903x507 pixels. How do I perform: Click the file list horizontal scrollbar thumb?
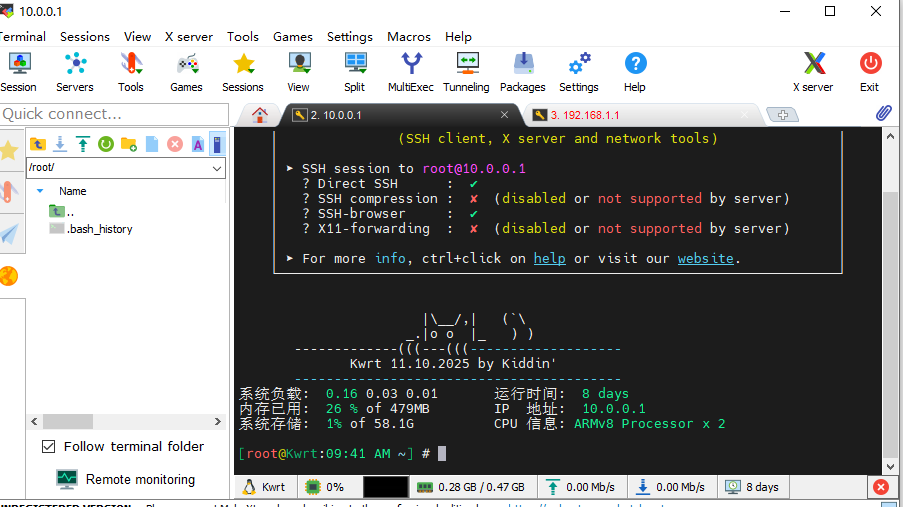pyautogui.click(x=68, y=422)
